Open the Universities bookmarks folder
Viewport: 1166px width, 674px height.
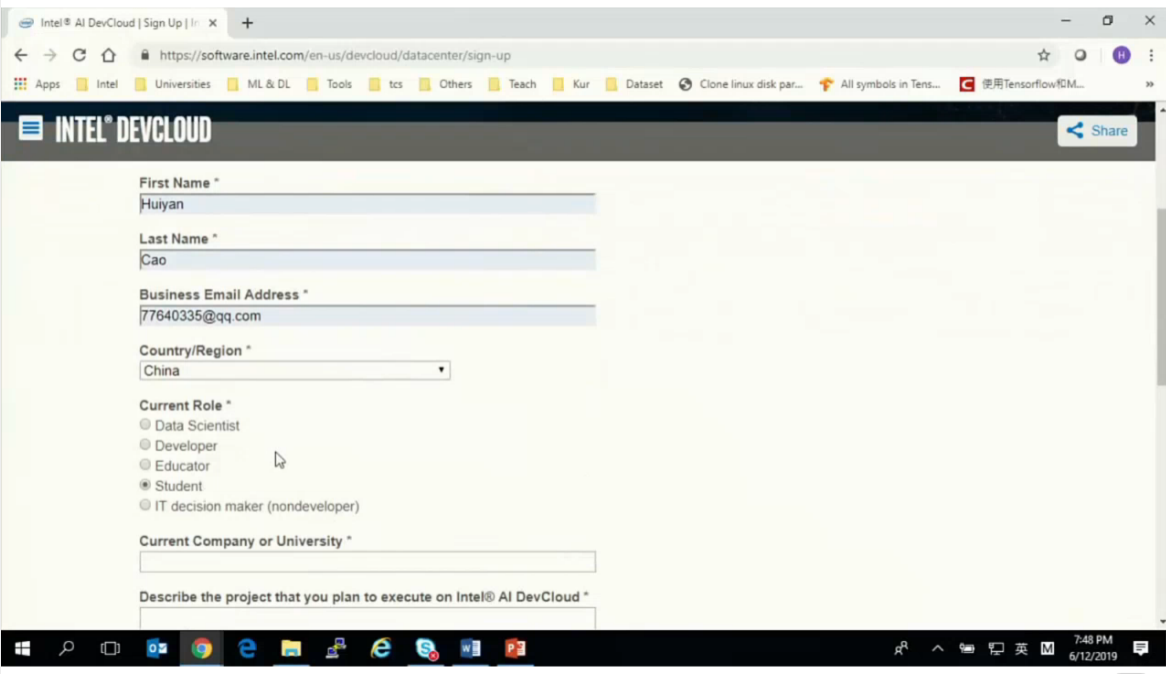(173, 84)
